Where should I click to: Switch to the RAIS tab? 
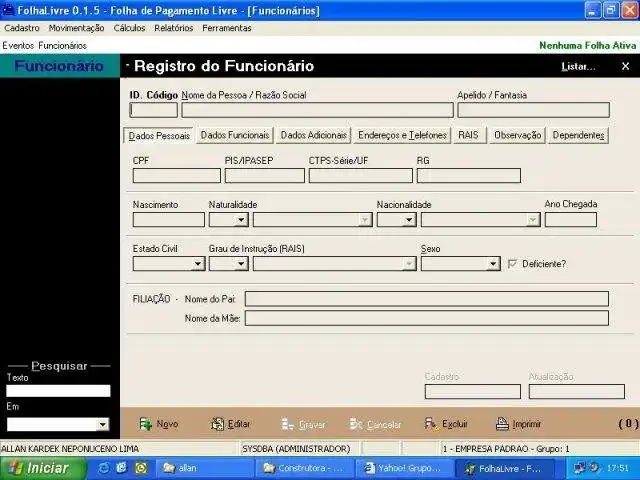point(468,135)
